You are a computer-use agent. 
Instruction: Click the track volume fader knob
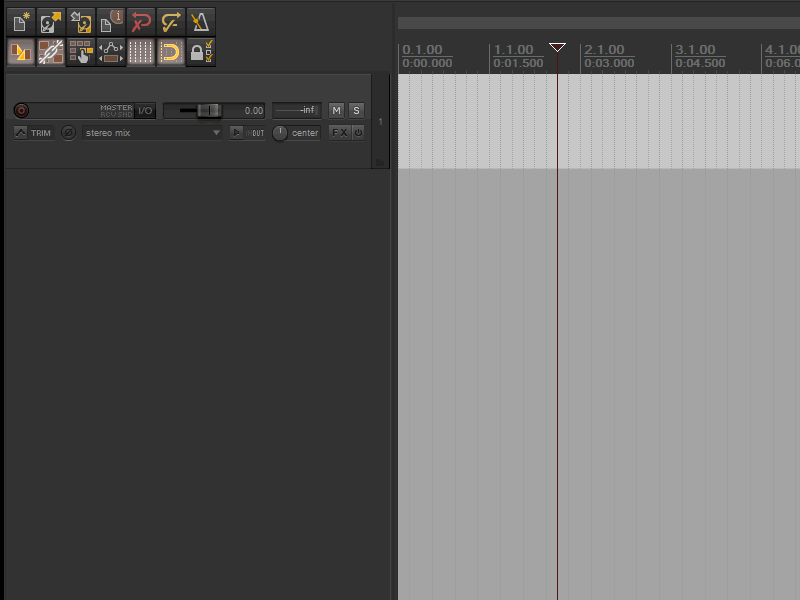209,110
